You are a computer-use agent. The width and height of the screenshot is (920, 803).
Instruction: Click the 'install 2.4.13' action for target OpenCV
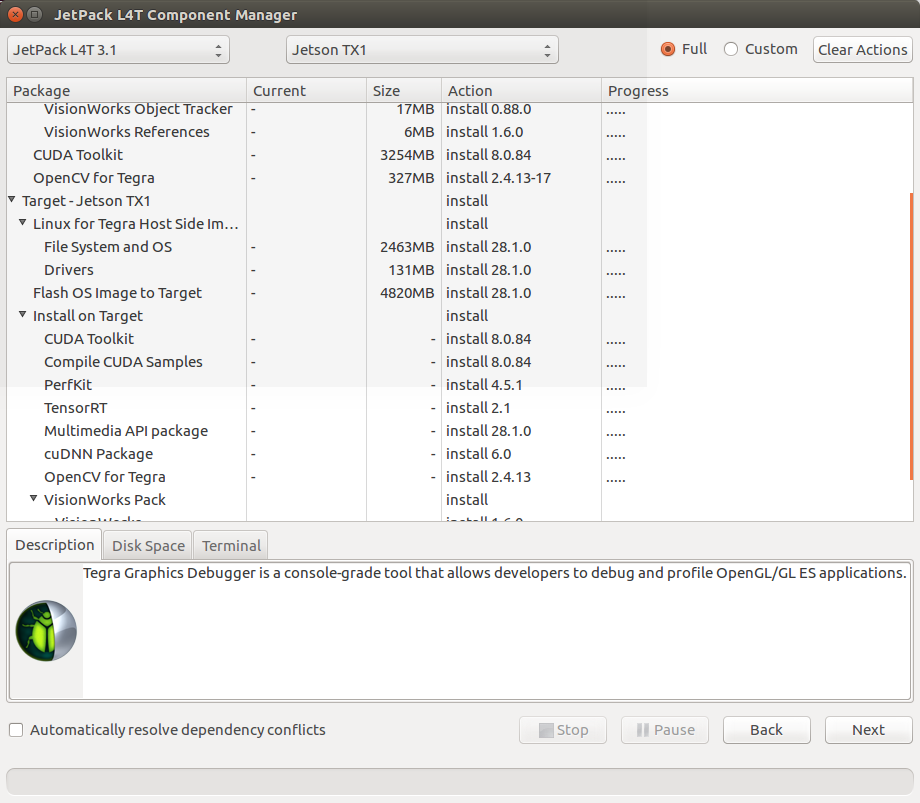[488, 477]
